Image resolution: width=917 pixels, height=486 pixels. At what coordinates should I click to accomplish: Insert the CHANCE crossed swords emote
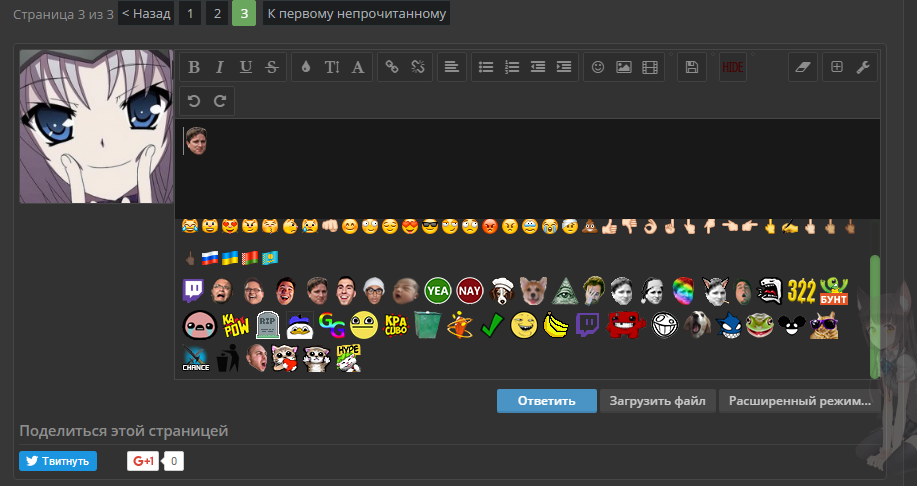click(195, 358)
